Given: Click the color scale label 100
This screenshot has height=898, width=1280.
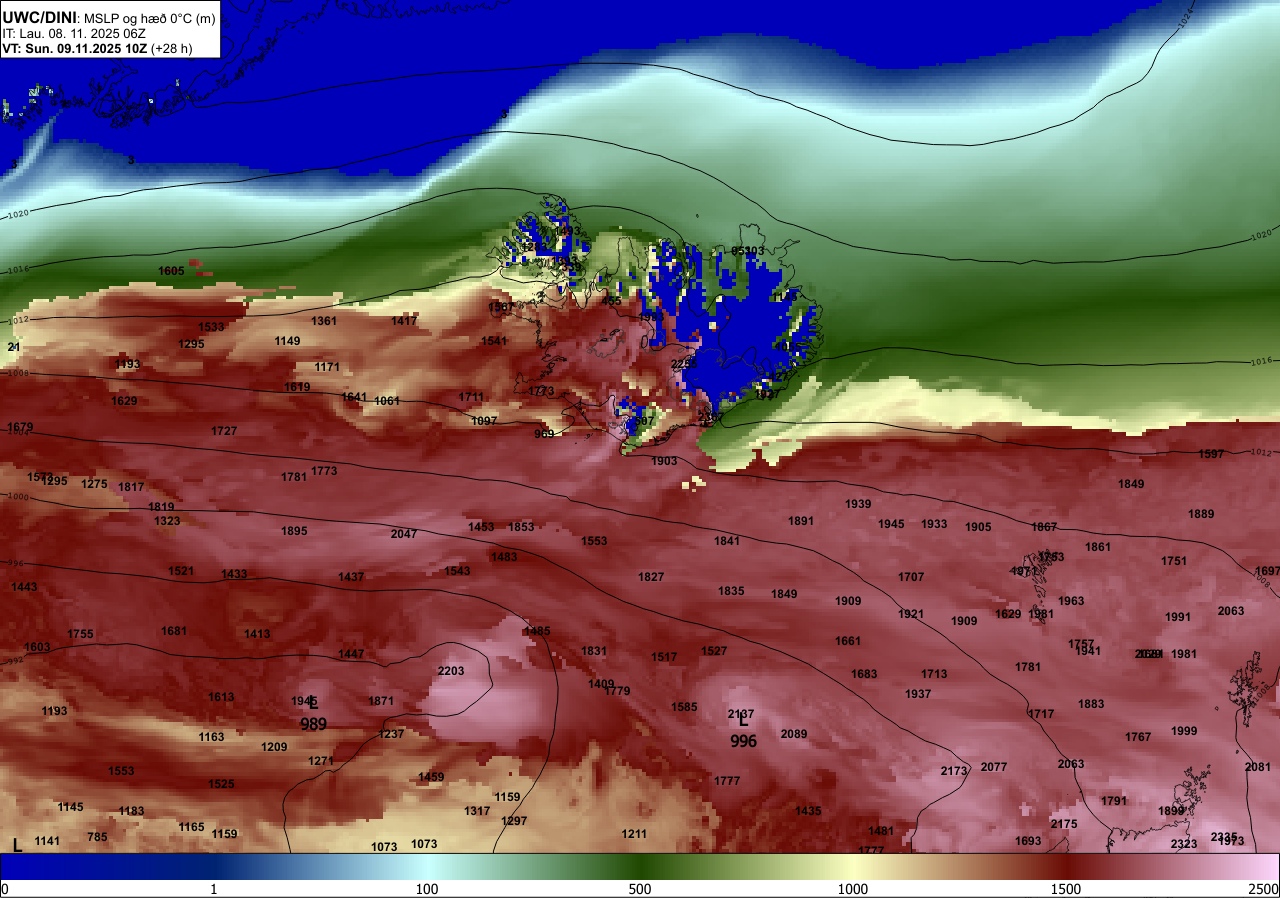Looking at the screenshot, I should click(427, 889).
